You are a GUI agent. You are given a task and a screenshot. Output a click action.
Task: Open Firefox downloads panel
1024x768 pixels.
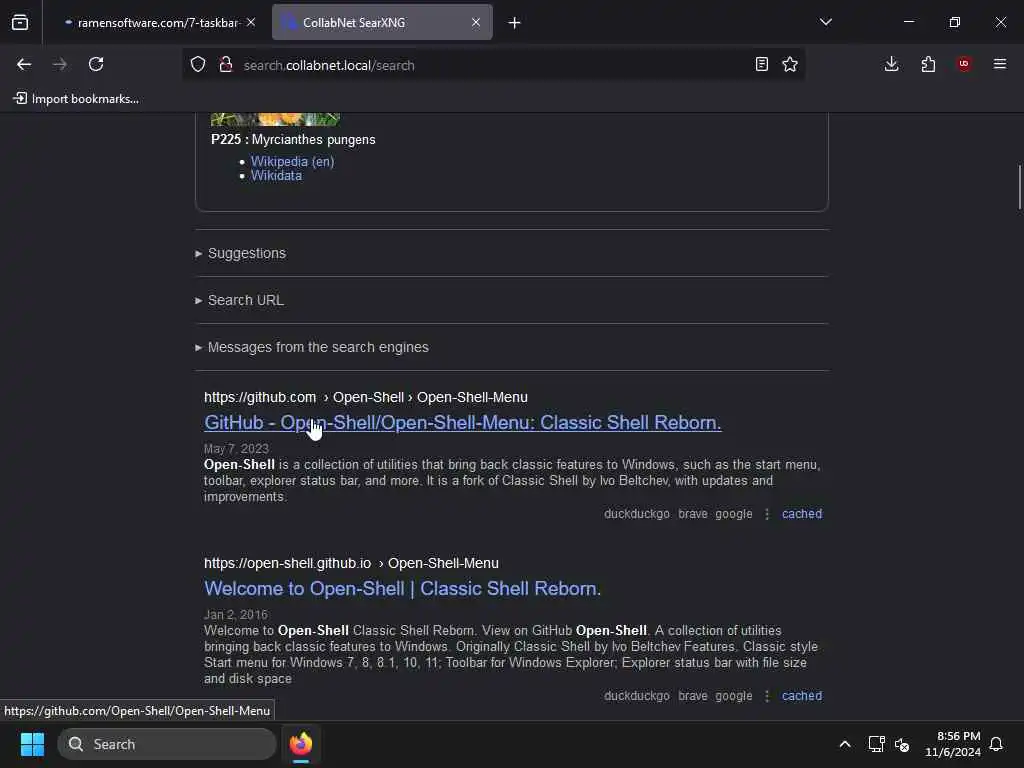pos(891,64)
